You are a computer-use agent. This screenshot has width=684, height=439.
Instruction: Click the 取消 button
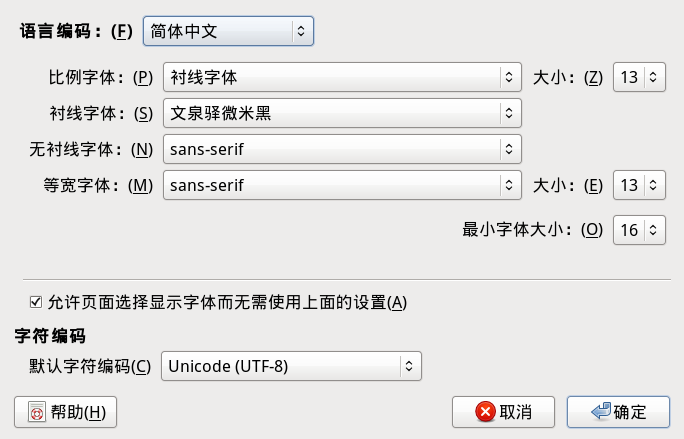point(503,412)
